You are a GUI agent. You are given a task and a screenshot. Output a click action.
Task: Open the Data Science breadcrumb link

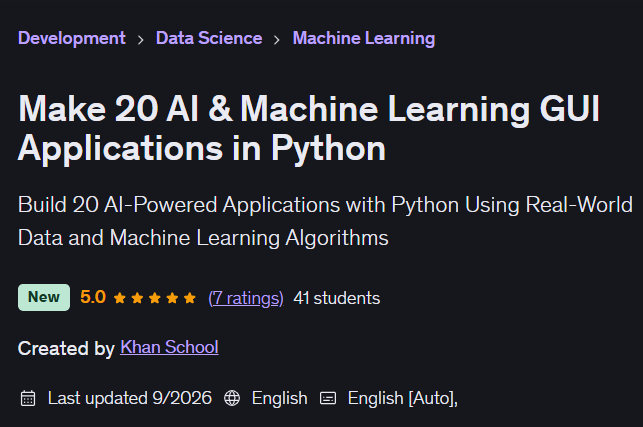[x=209, y=38]
